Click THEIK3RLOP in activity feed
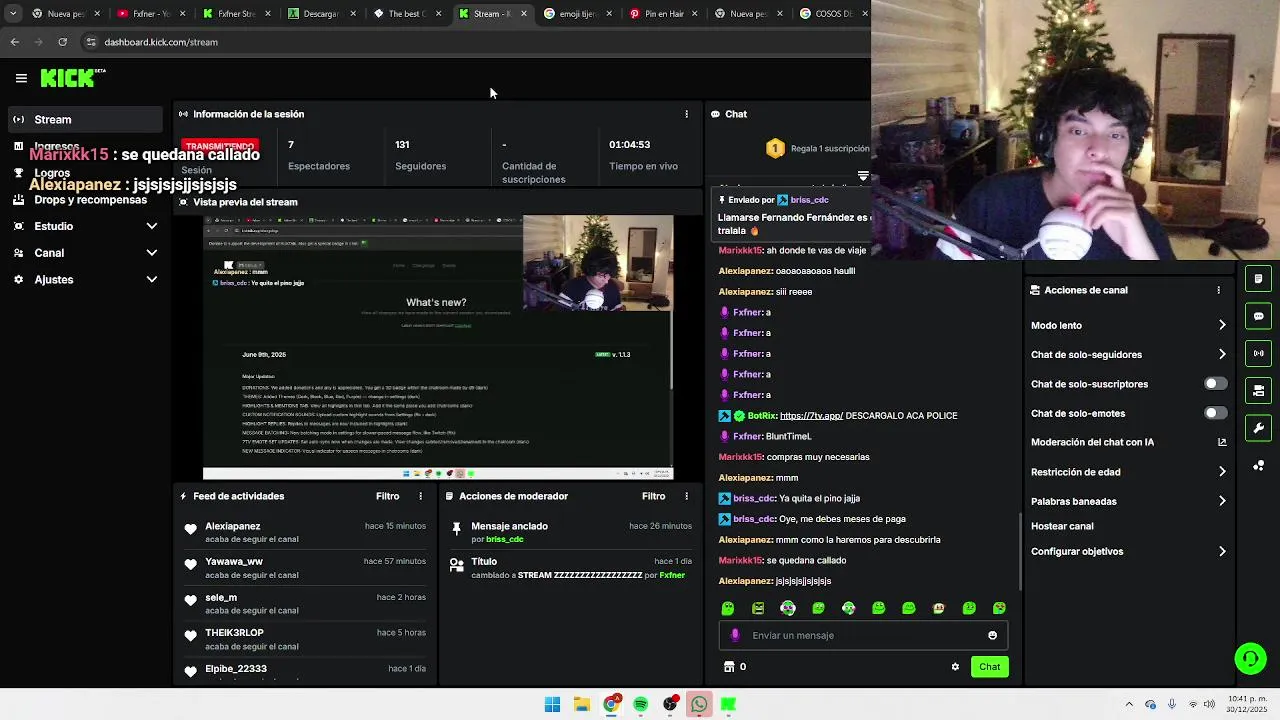The height and width of the screenshot is (720, 1280). click(x=234, y=633)
